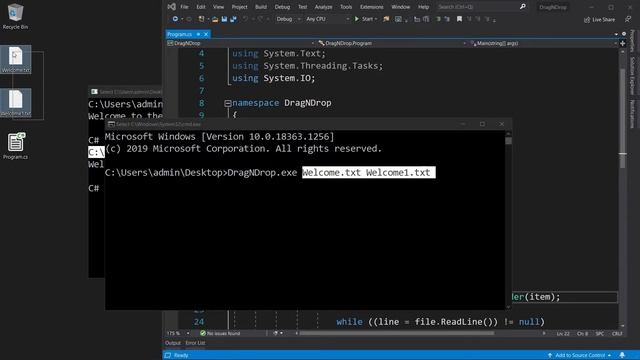
Task: Pin the Program.cs tab
Action: (x=198, y=34)
